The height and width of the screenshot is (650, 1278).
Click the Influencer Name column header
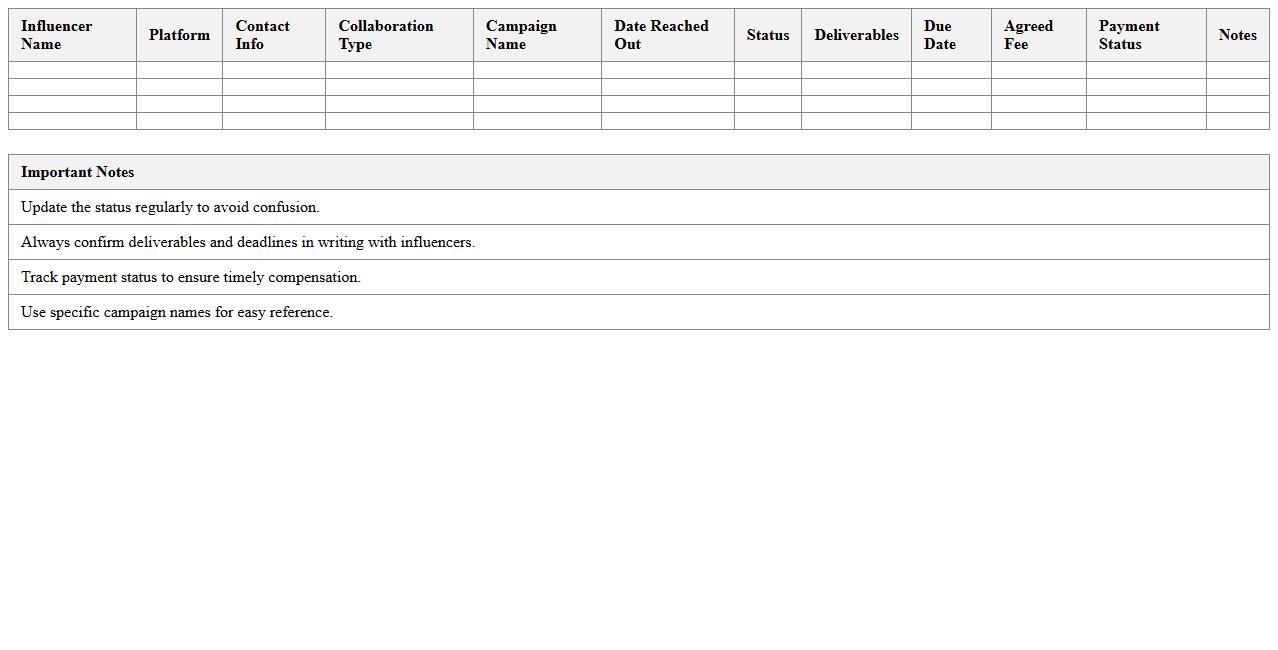pos(72,35)
